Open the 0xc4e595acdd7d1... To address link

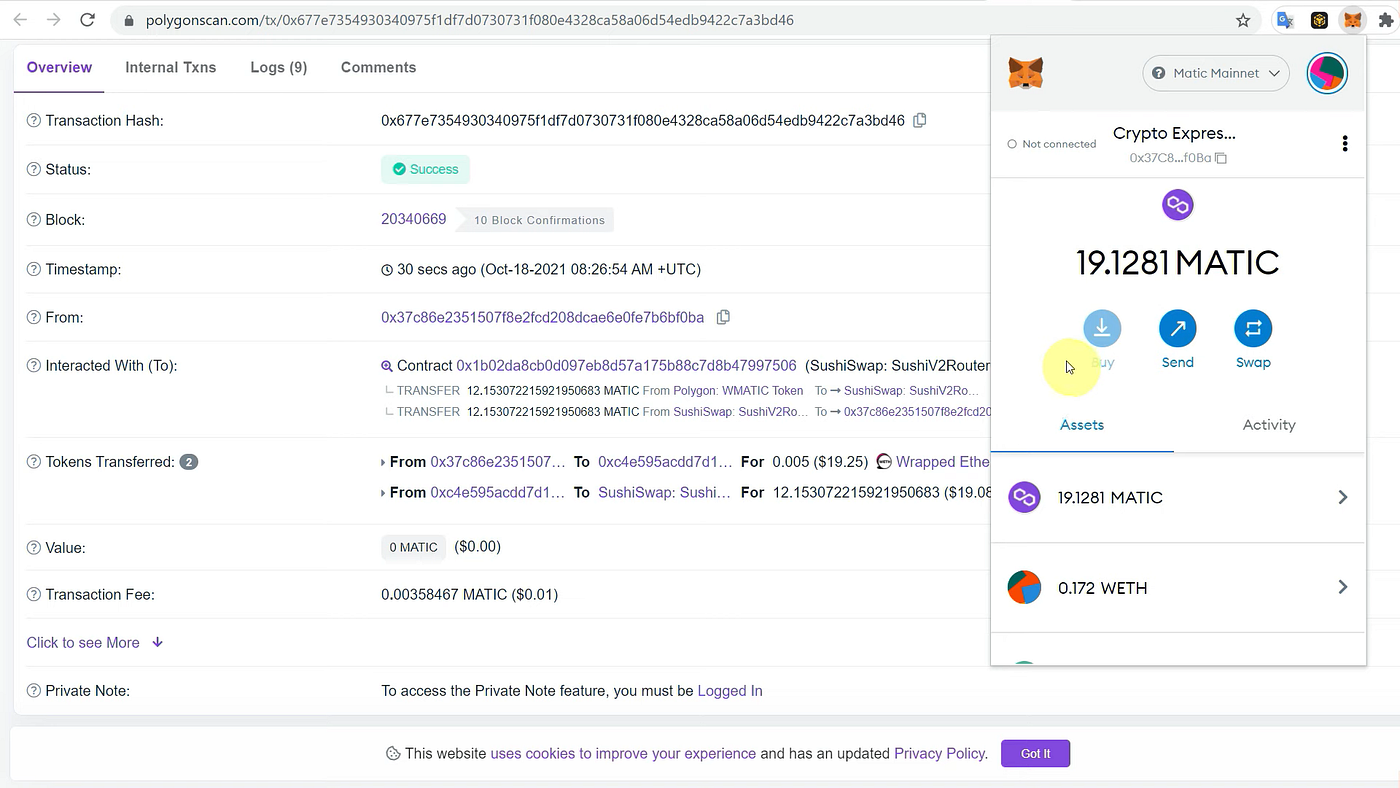665,462
